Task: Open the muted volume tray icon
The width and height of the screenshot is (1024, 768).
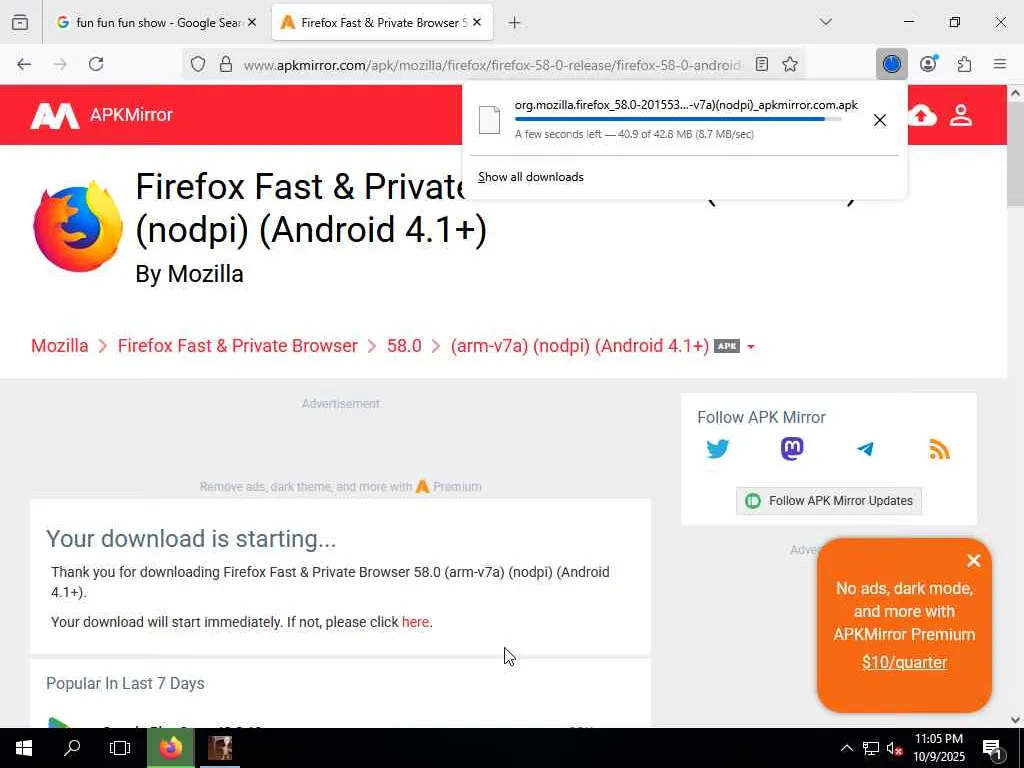Action: click(x=895, y=748)
